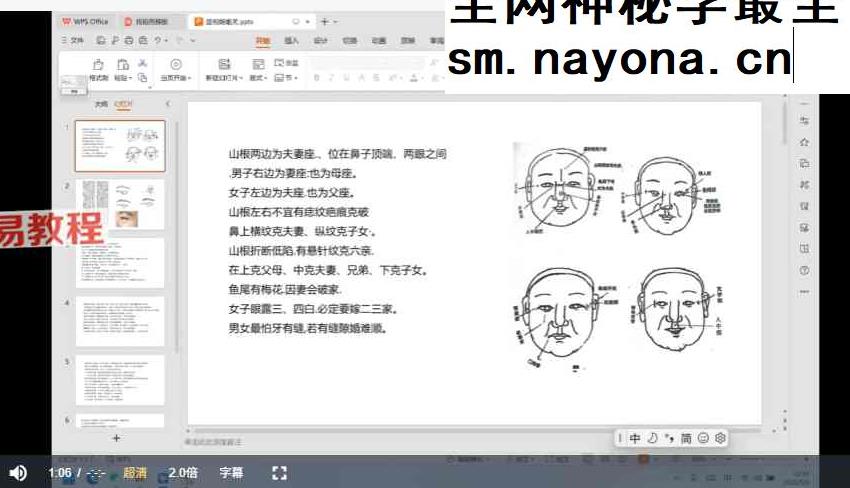Click the first text line starting 山根两边为夫妻座
Screen dimensions: 850x488
(337, 154)
